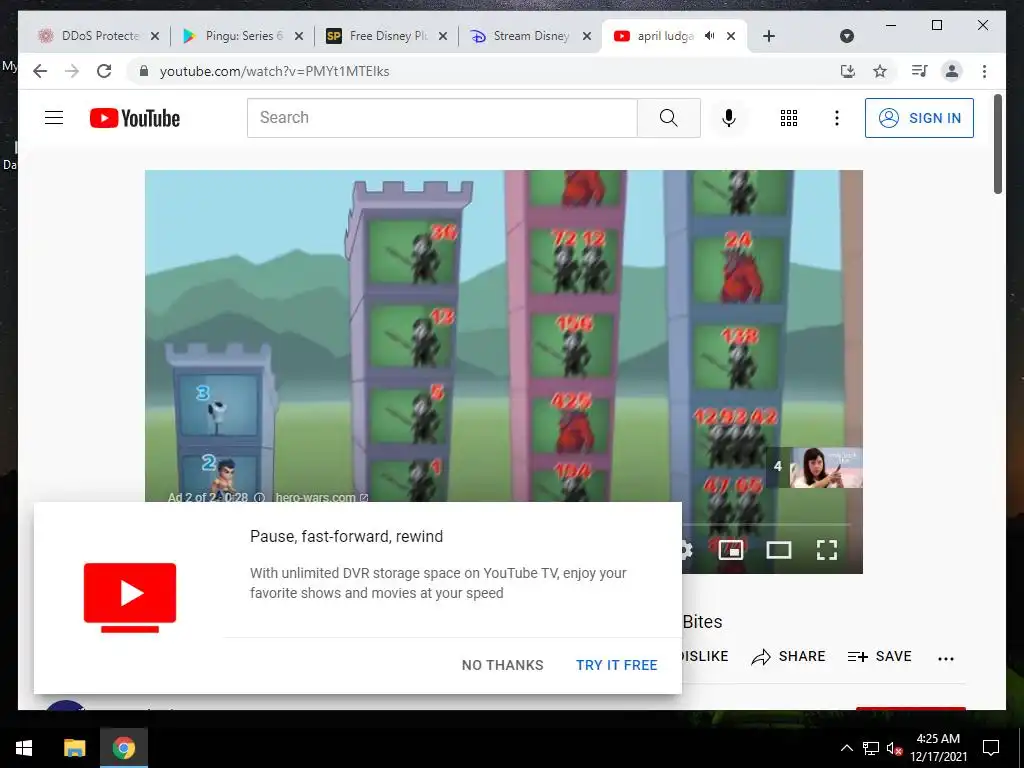Start voice search with the microphone

729,118
